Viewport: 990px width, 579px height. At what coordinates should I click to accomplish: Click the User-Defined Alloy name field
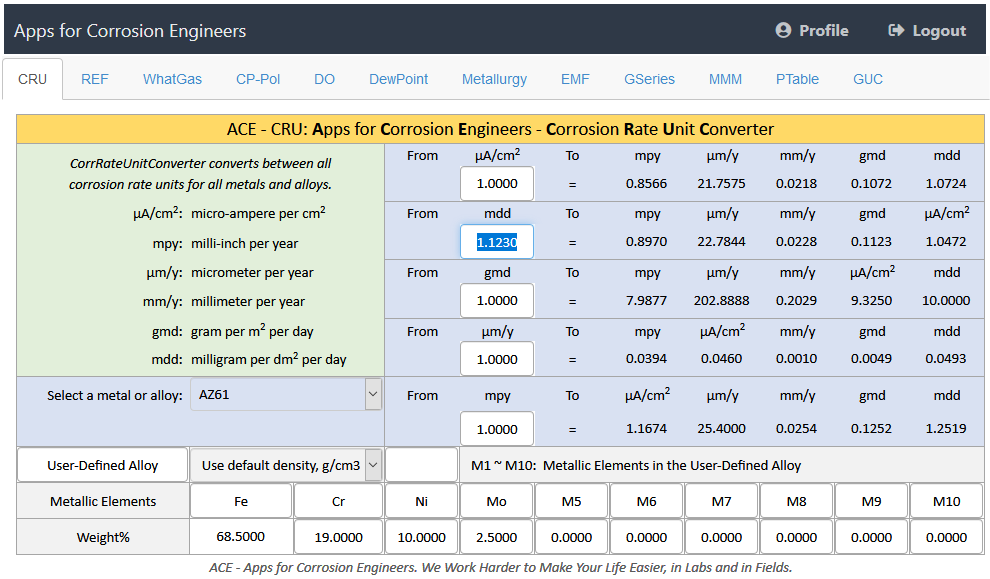(103, 465)
